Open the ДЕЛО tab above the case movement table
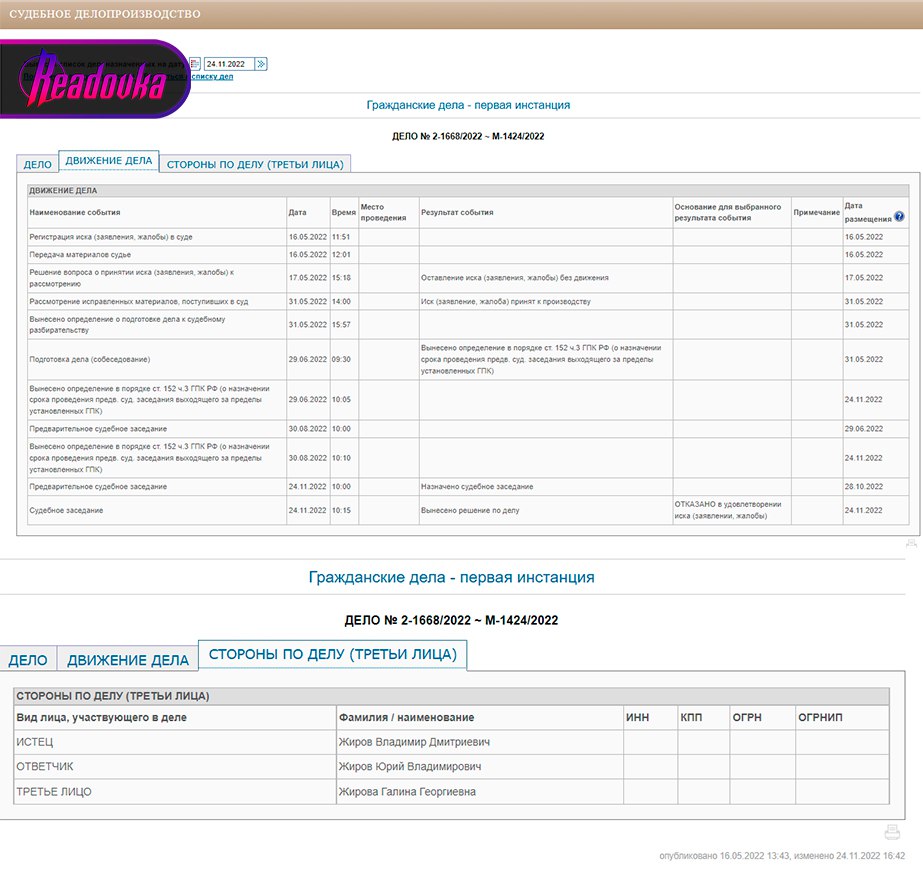 pyautogui.click(x=38, y=164)
